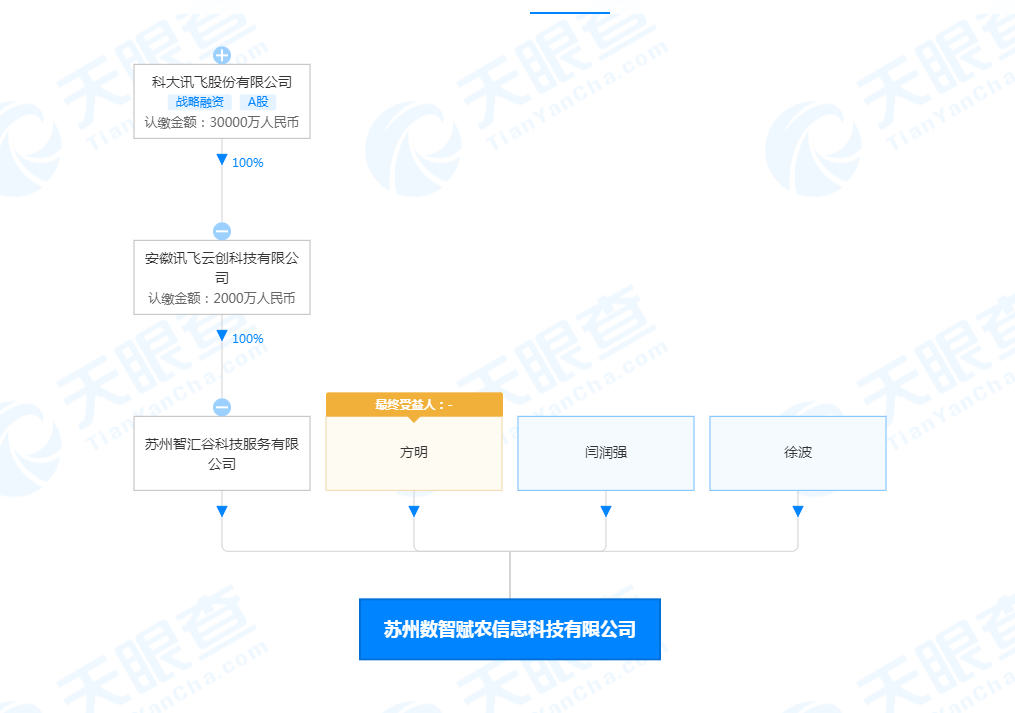The image size is (1015, 713).
Task: Expand shareholders above 科大讯飞股份有限公司 with plus icon
Action: click(222, 55)
